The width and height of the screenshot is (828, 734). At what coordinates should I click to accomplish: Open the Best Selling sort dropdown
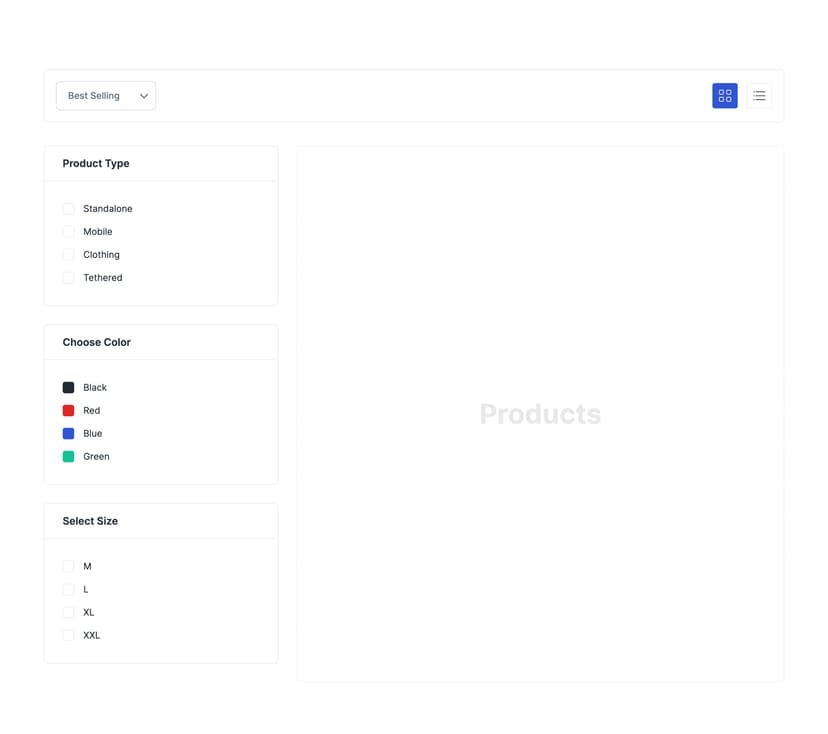pyautogui.click(x=105, y=95)
